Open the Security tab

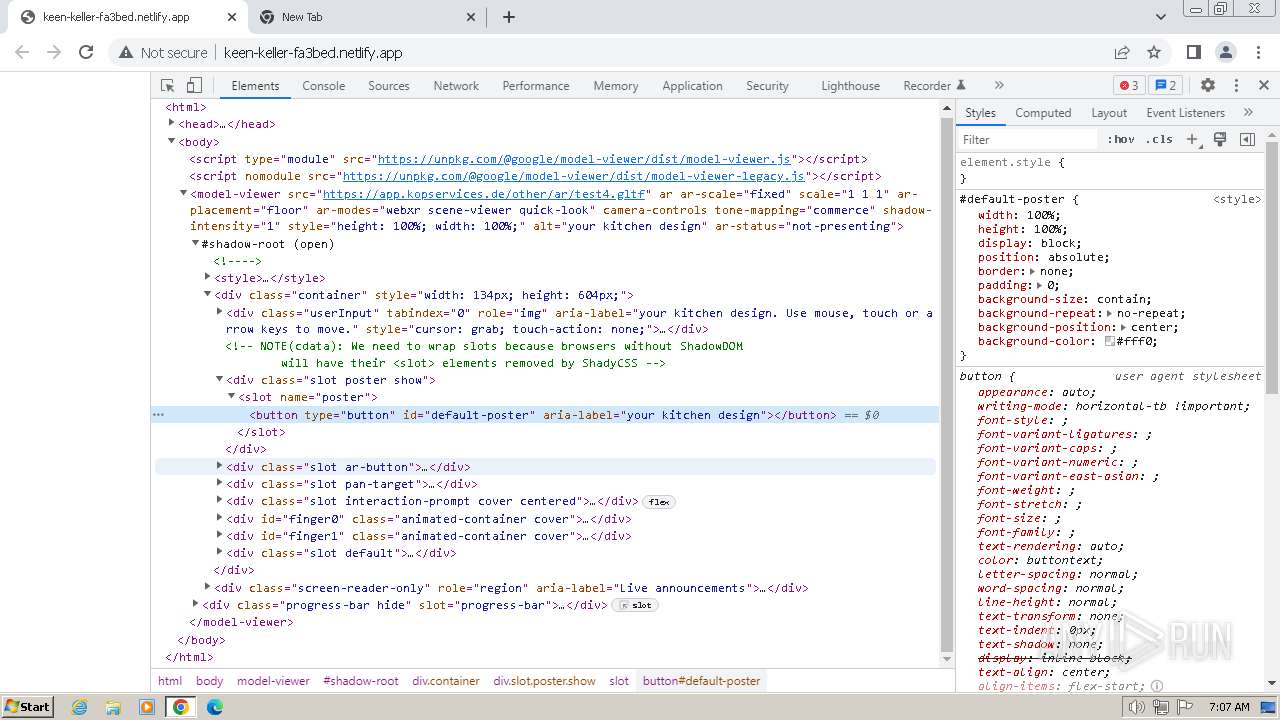click(x=767, y=86)
